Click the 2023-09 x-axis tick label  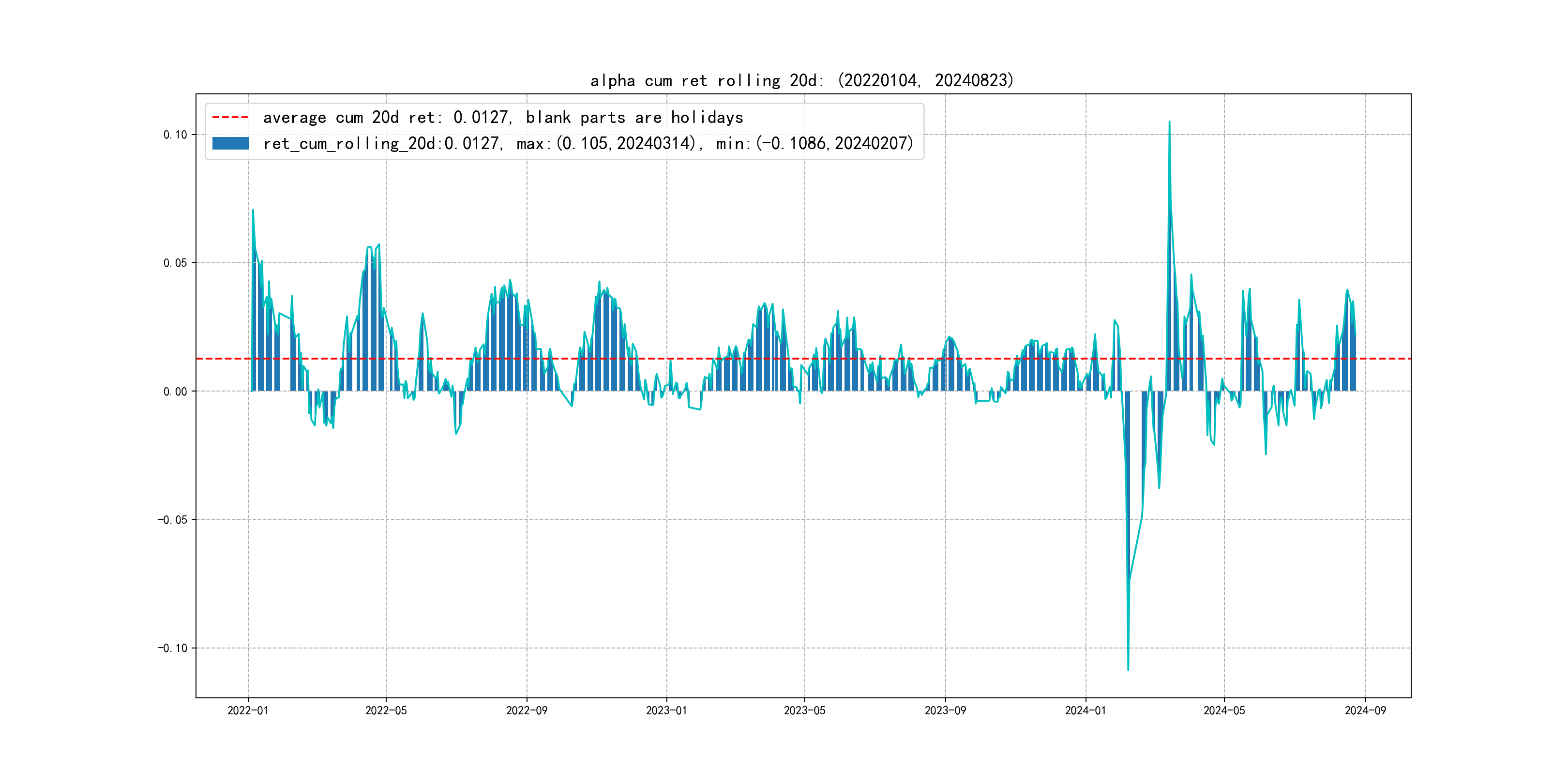[945, 710]
